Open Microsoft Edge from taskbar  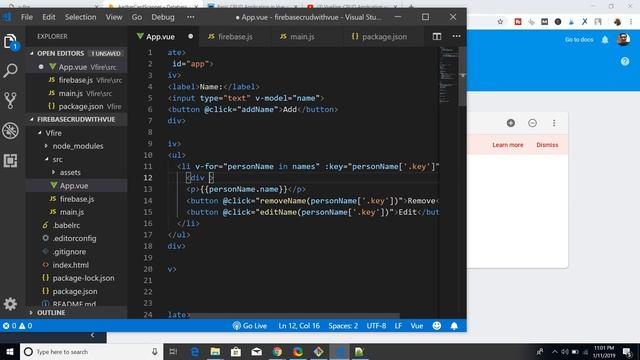195,351
